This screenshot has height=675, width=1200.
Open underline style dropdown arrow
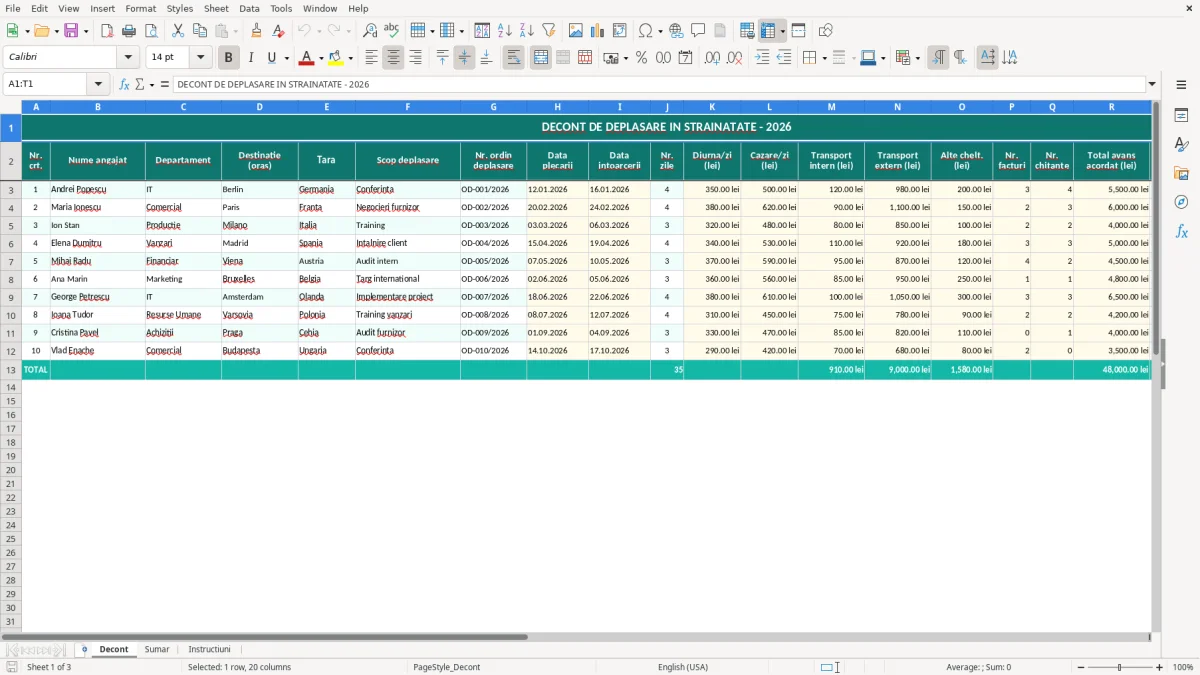[x=286, y=58]
